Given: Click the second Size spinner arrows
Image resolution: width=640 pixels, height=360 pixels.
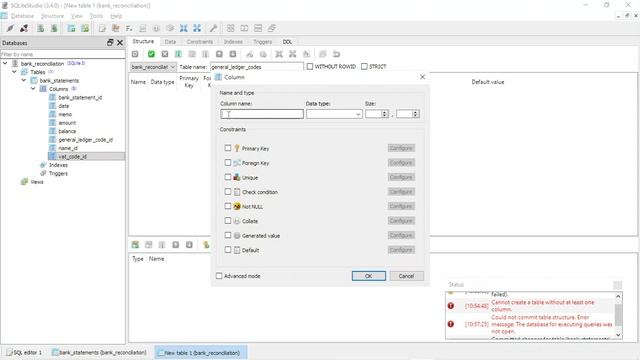Looking at the screenshot, I should 416,114.
